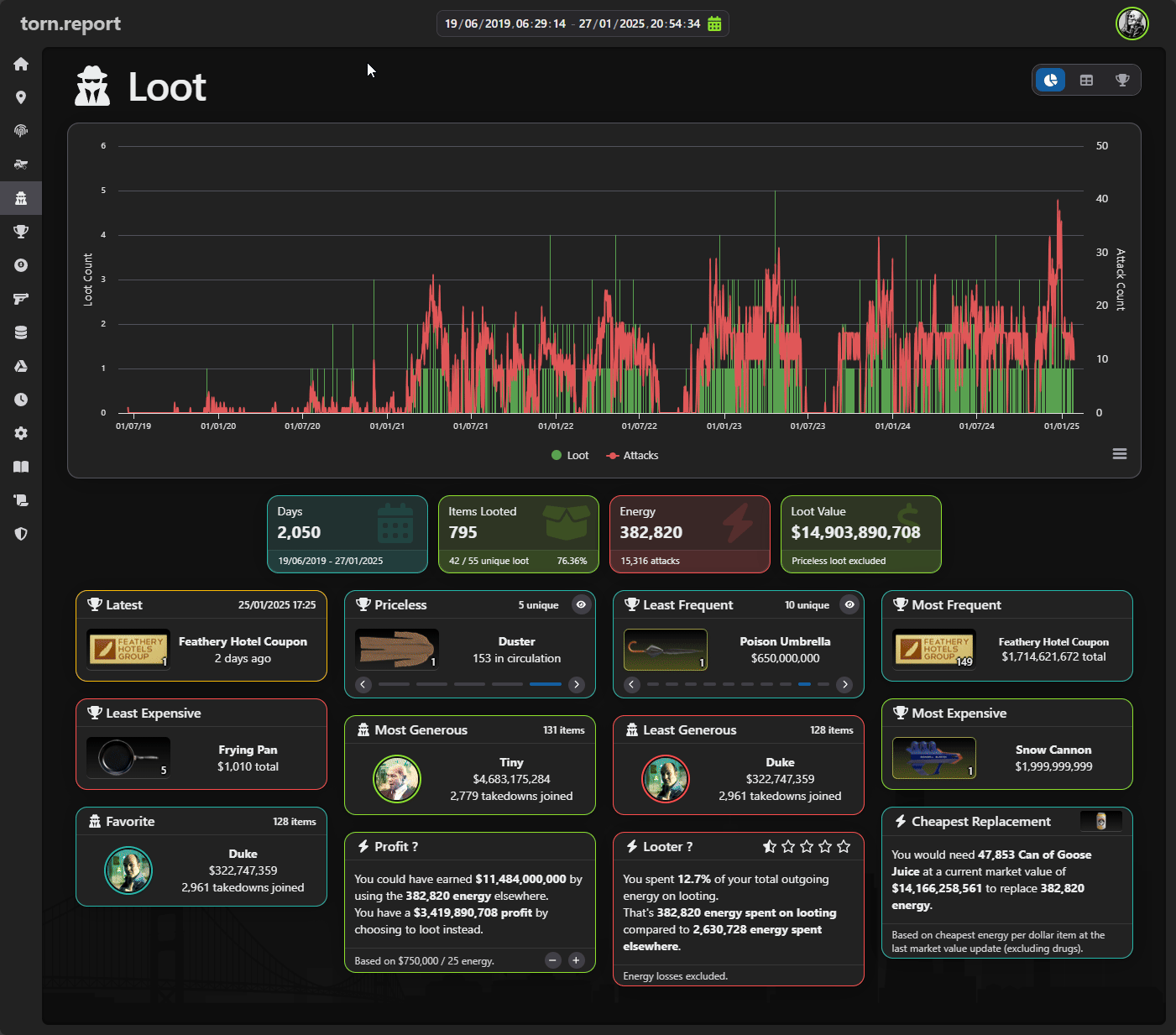The image size is (1176, 1035).
Task: Go to previous Least Frequent item
Action: click(632, 684)
